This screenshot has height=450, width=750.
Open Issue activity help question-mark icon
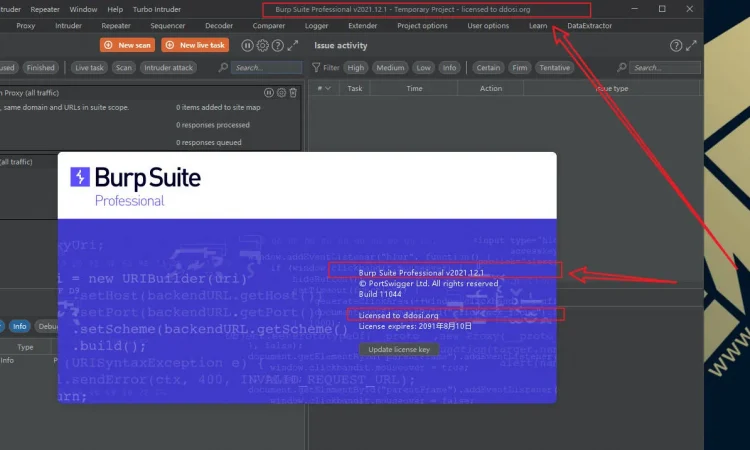pos(676,45)
